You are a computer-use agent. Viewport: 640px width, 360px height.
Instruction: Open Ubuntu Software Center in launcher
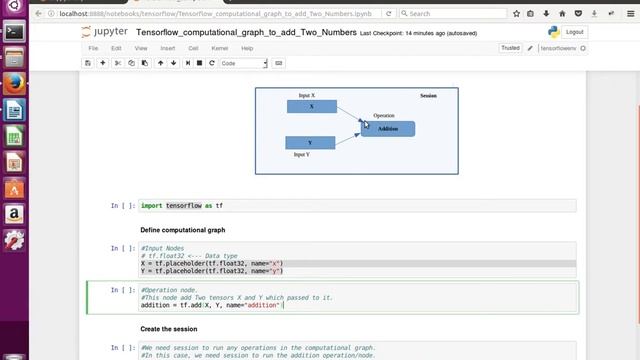(14, 188)
